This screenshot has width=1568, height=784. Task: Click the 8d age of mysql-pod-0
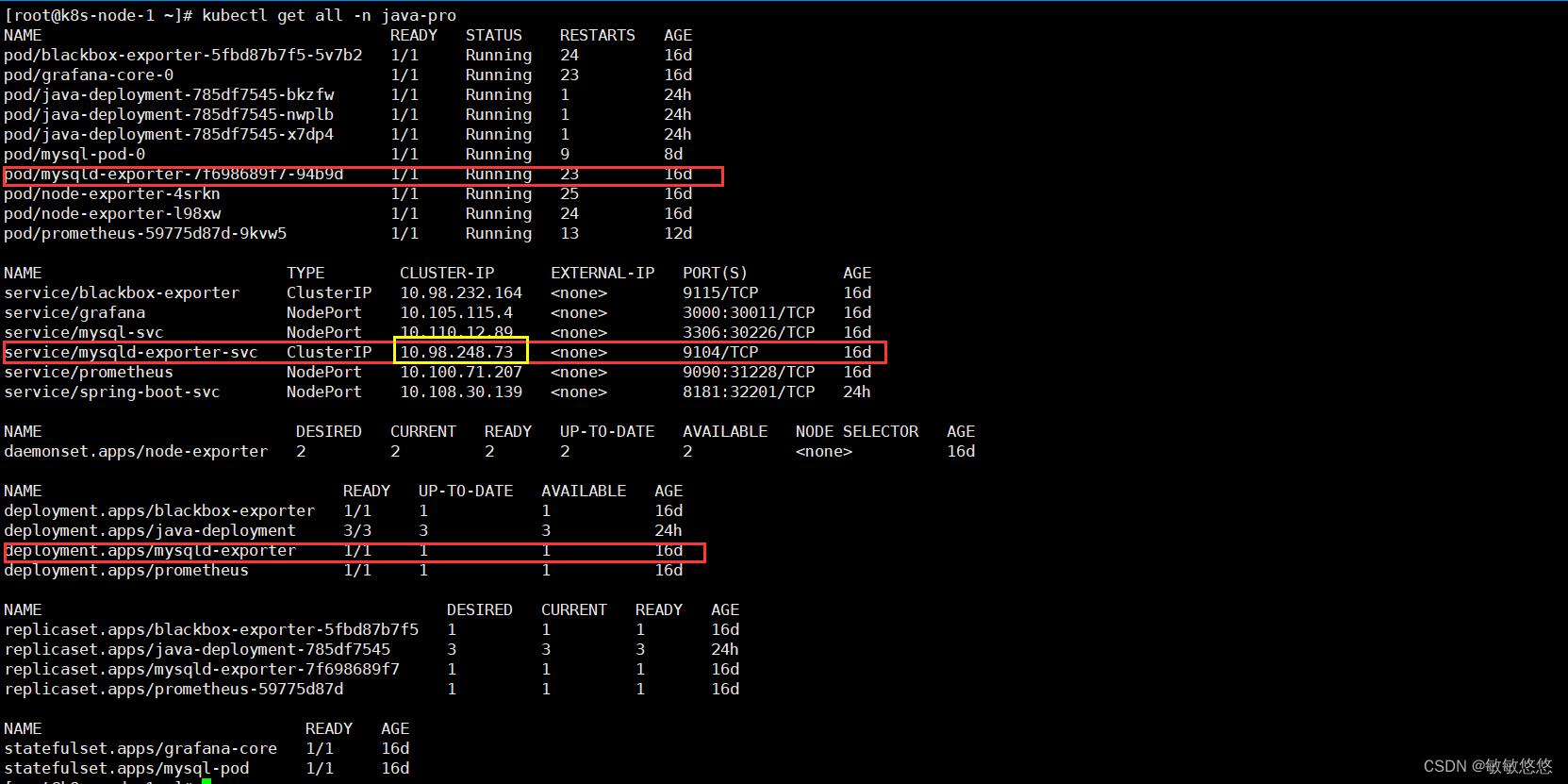click(x=673, y=154)
